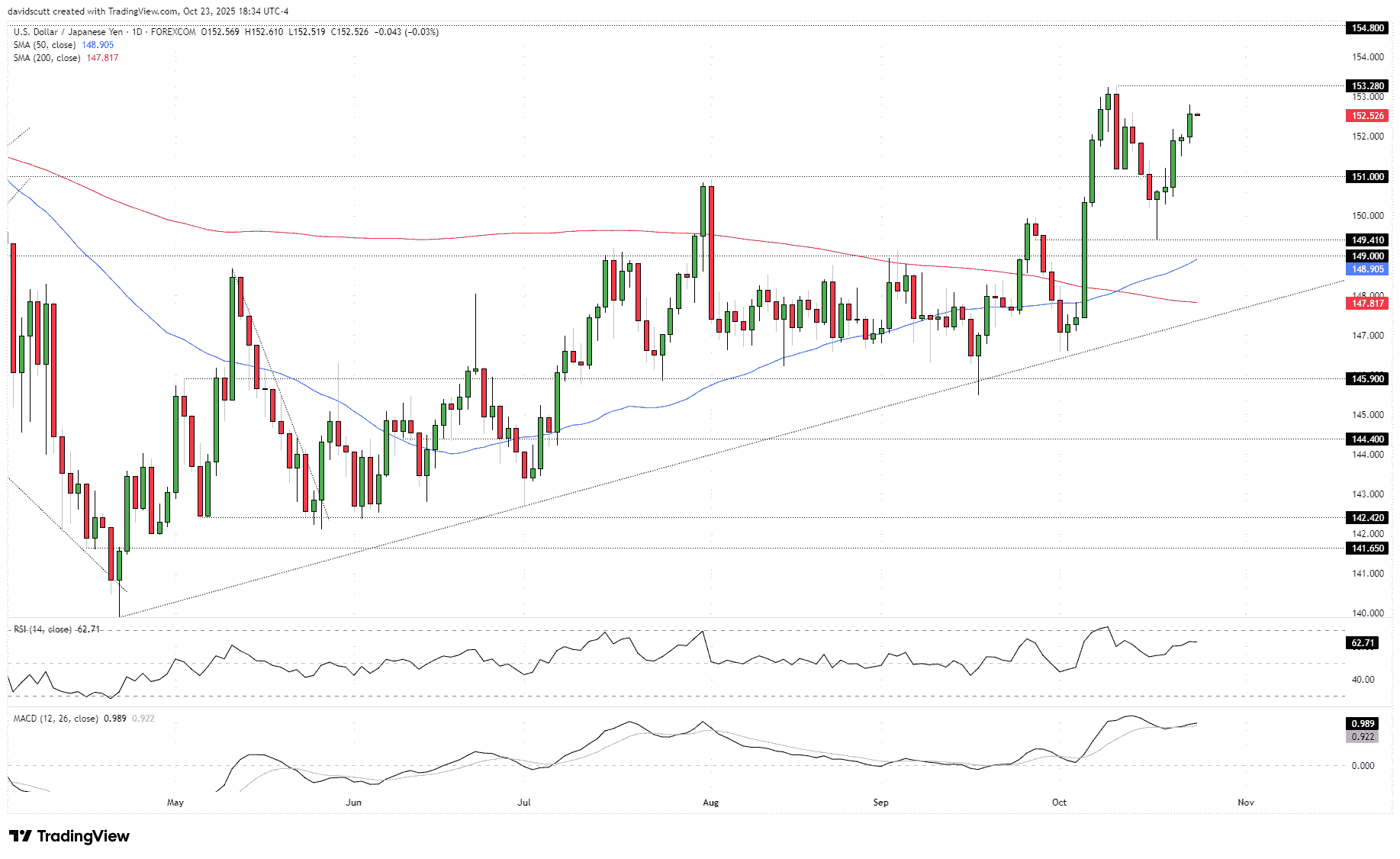The height and width of the screenshot is (859, 1400).
Task: Toggle the SMA (50, close) indicator
Action: pyautogui.click(x=43, y=45)
